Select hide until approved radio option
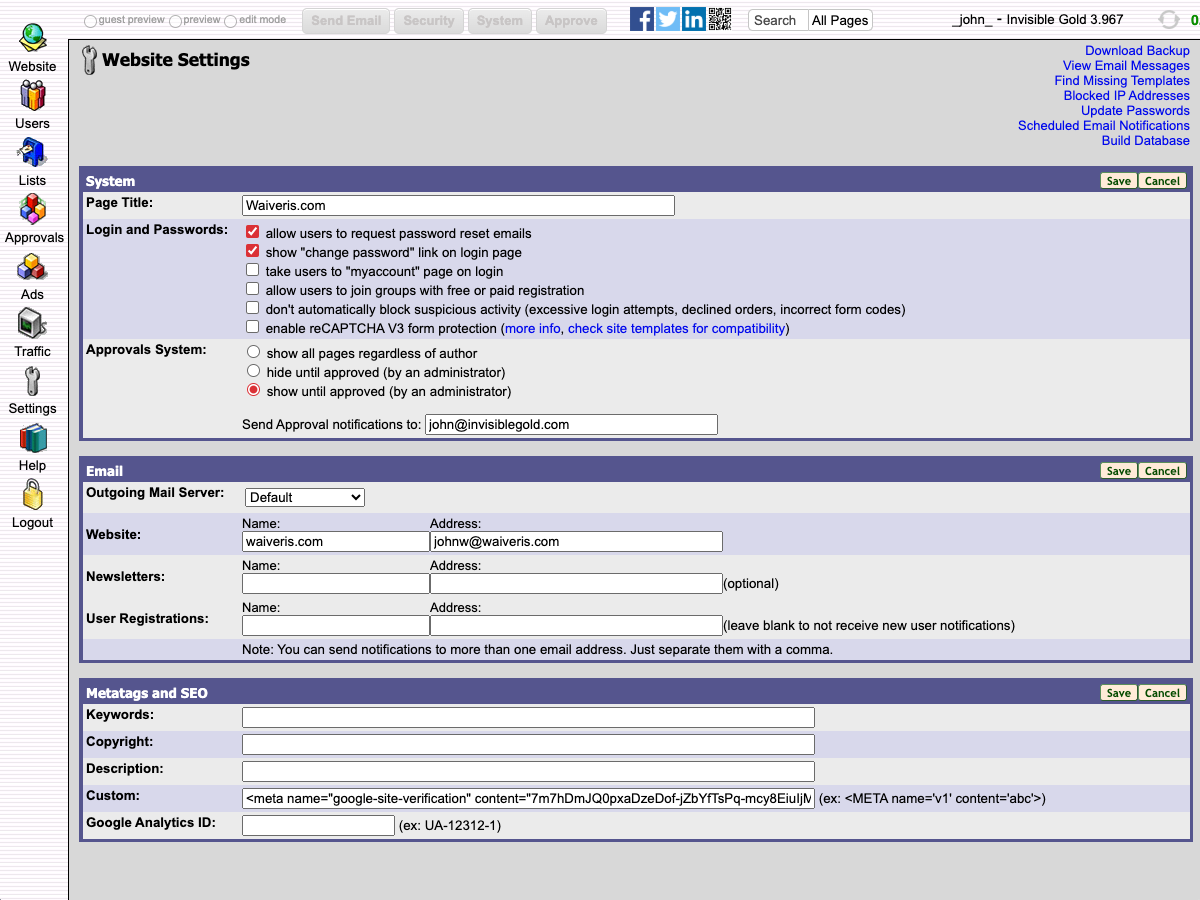 point(253,371)
